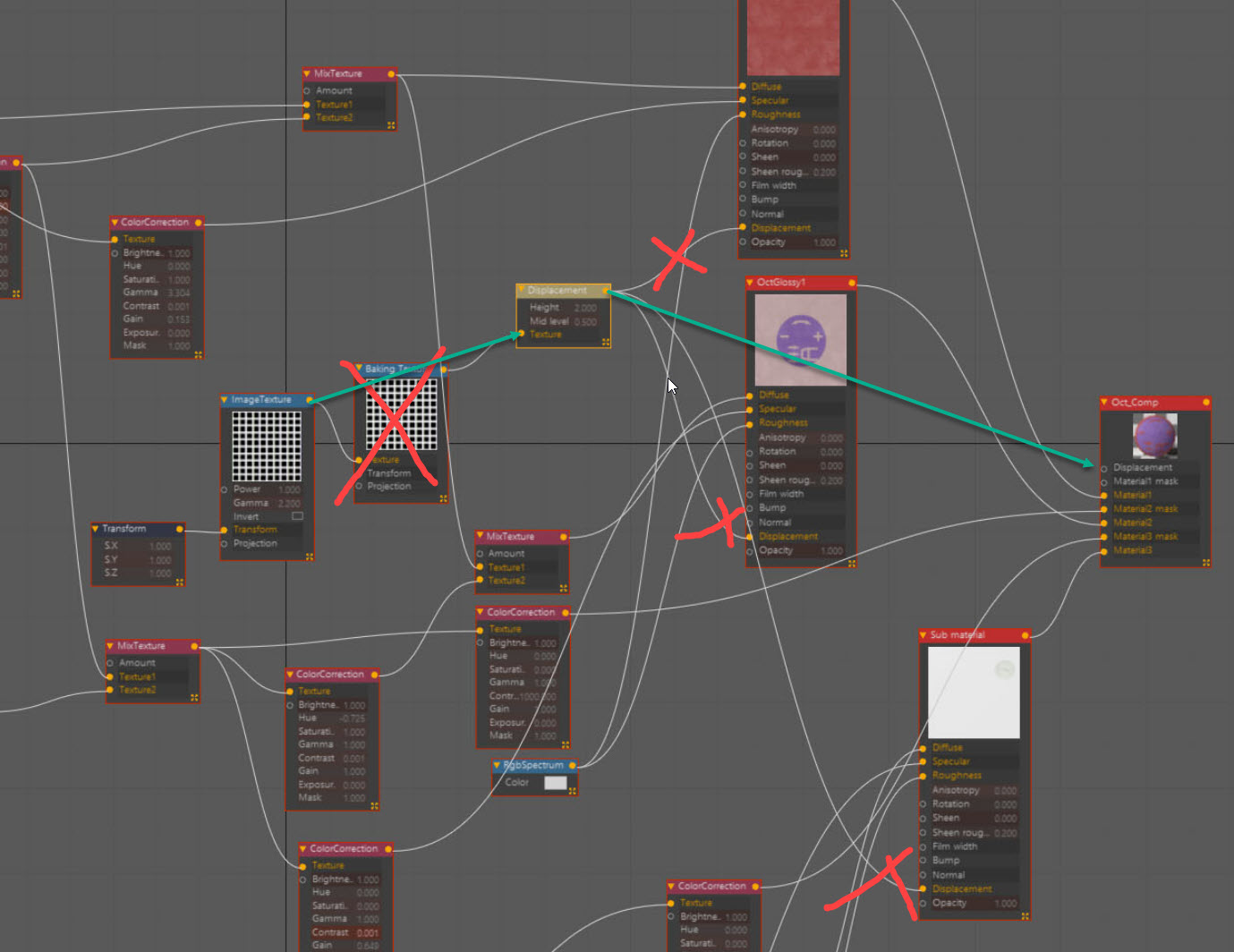This screenshot has width=1234, height=952.
Task: Click the Transform S.Z value field
Action: click(x=160, y=574)
